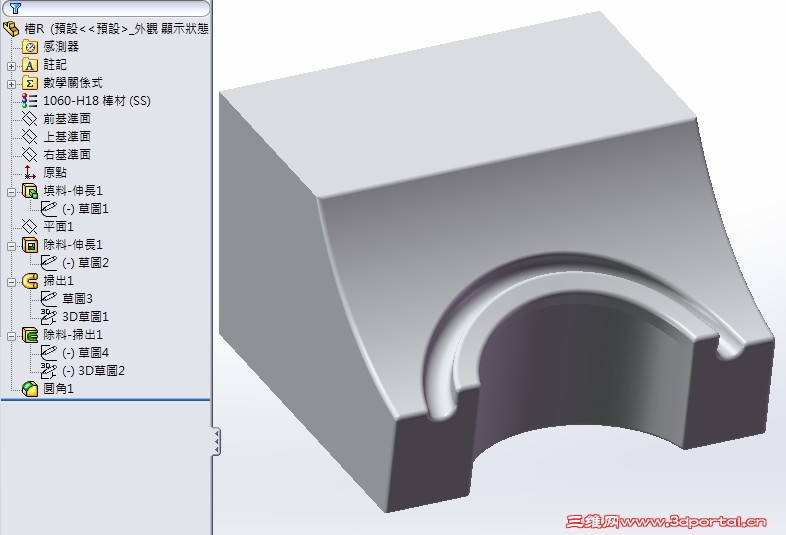The image size is (786, 535).
Task: Click the 圓角1 fillet feature icon
Action: click(x=30, y=389)
